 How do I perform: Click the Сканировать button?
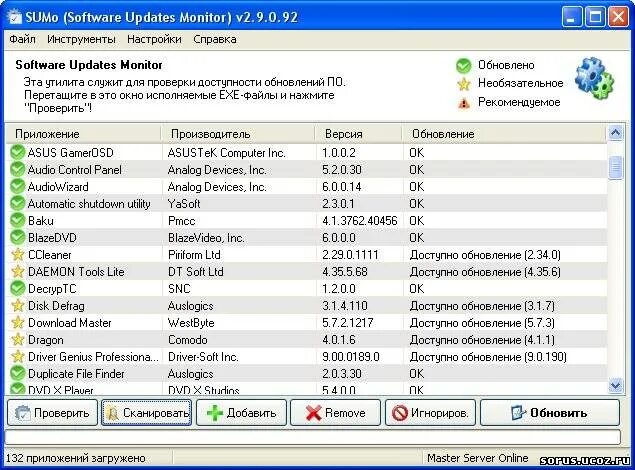pyautogui.click(x=147, y=413)
